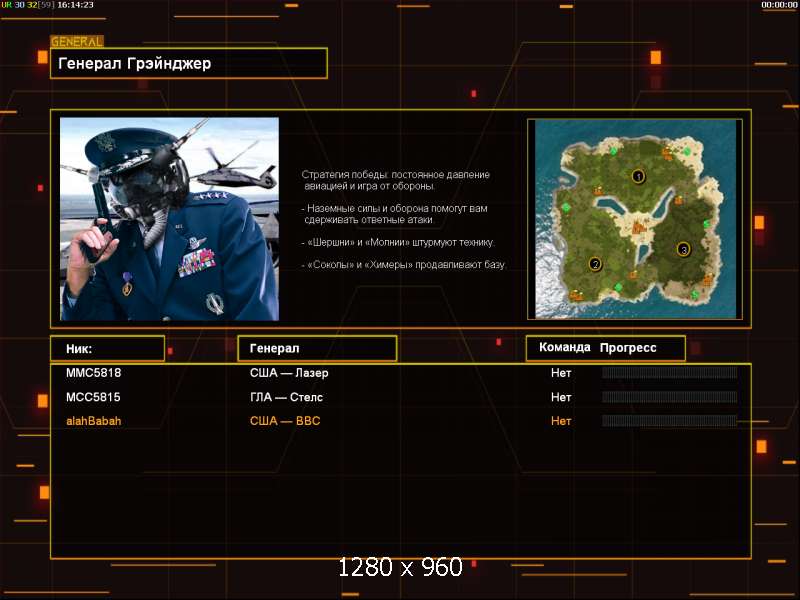Click the island map preview
Image resolution: width=800 pixels, height=600 pixels.
pos(635,219)
